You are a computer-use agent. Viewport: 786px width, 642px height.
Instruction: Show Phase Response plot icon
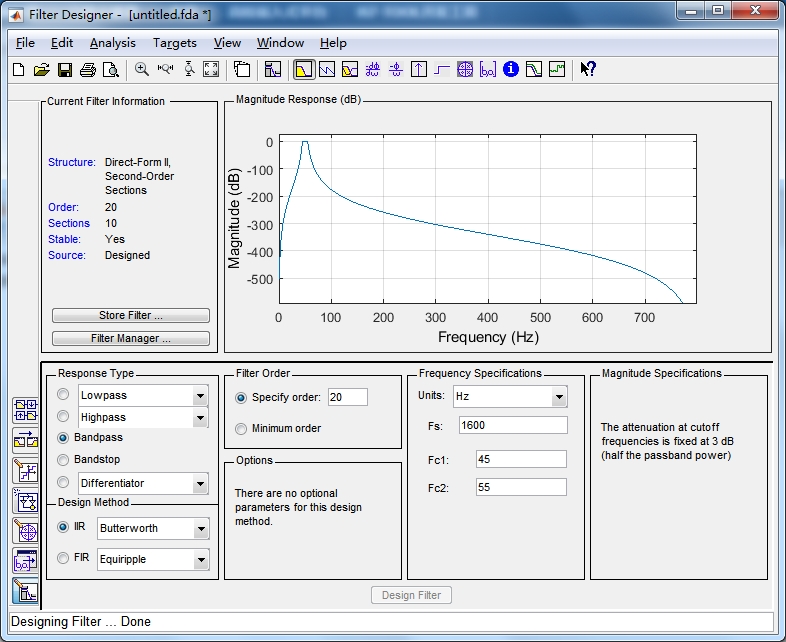[x=327, y=70]
